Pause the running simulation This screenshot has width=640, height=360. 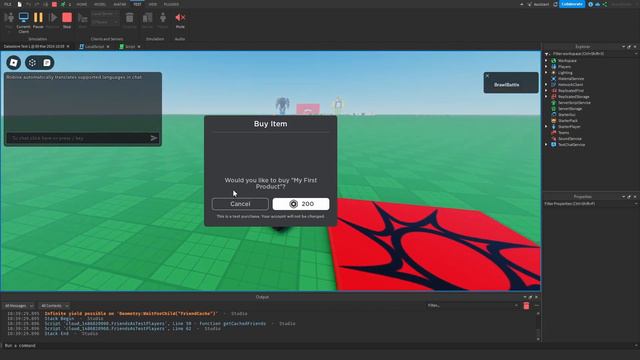(38, 20)
